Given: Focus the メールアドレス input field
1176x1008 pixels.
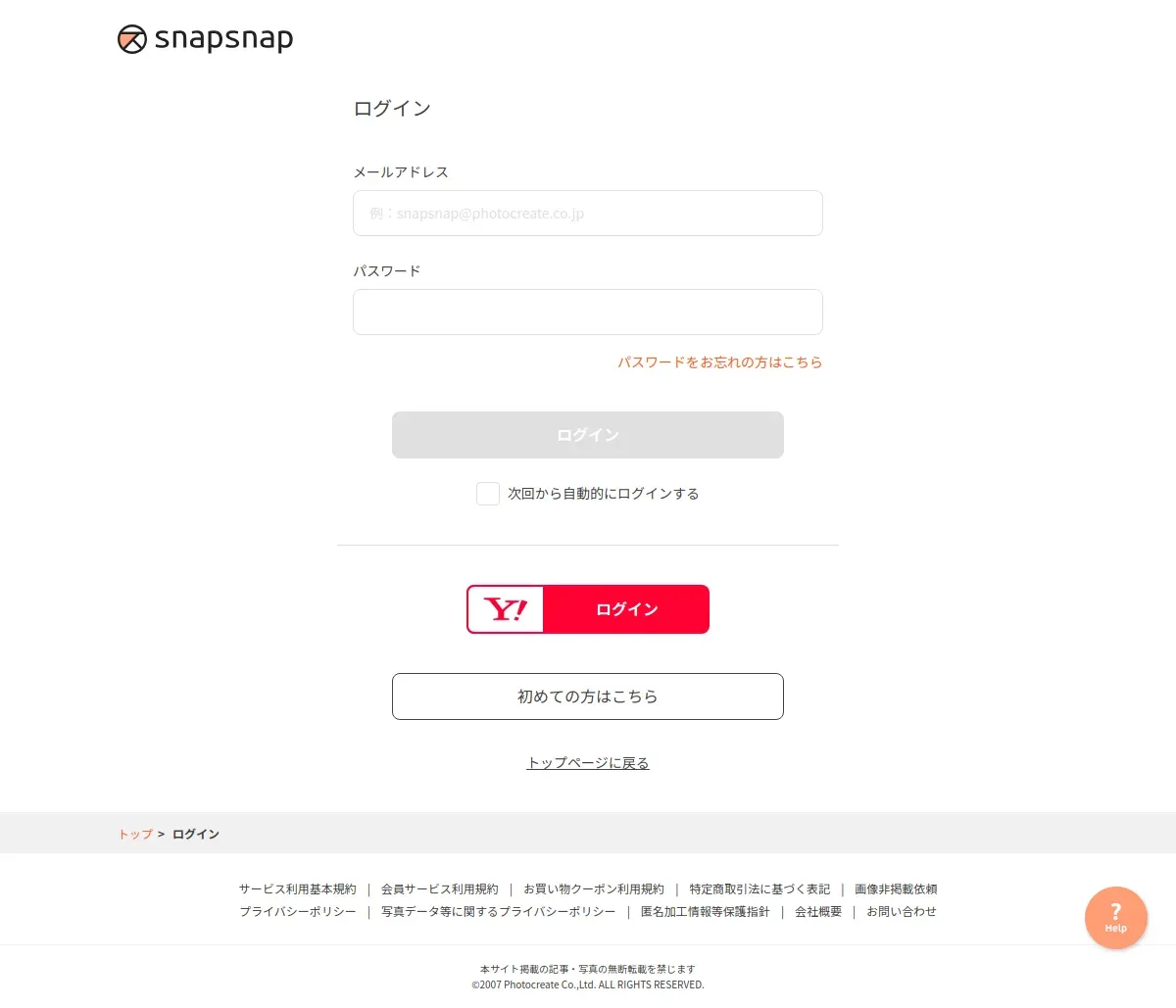Looking at the screenshot, I should pyautogui.click(x=588, y=214).
